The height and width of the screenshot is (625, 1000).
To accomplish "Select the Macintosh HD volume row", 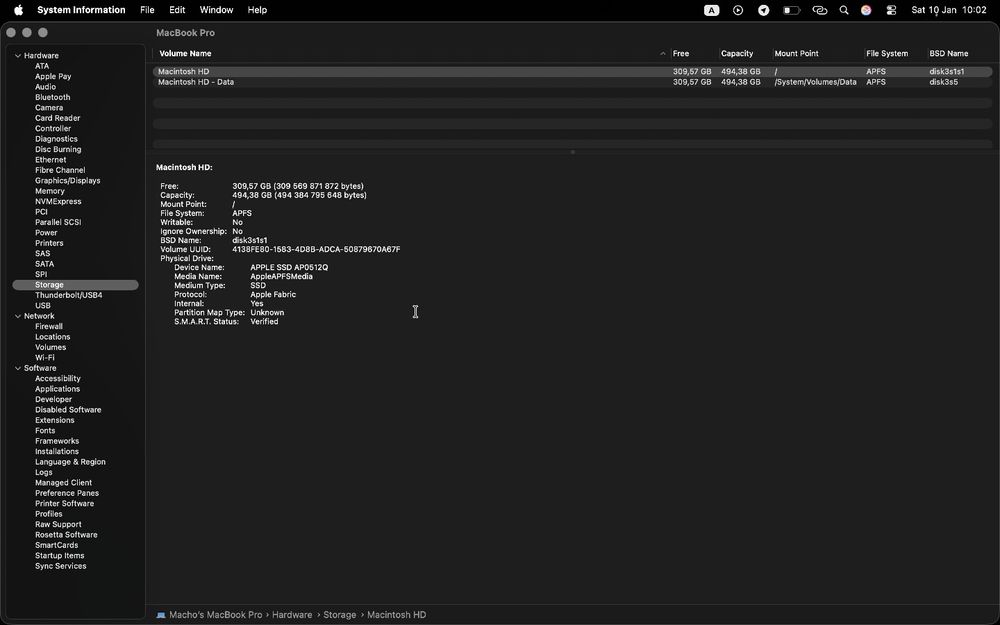I will point(572,71).
